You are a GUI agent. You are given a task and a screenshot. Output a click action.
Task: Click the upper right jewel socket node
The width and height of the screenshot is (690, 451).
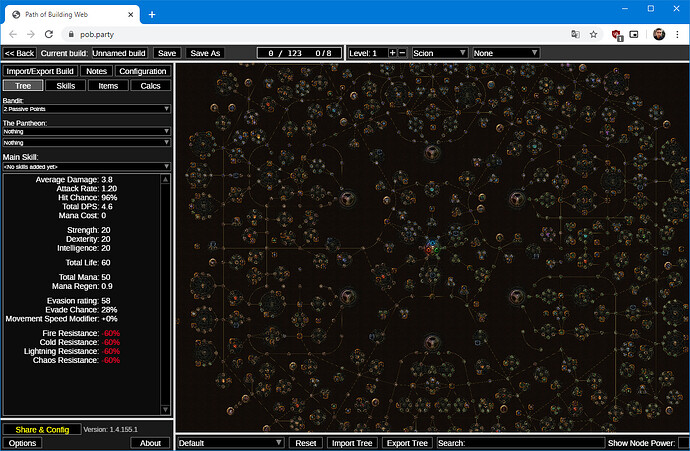(x=517, y=198)
